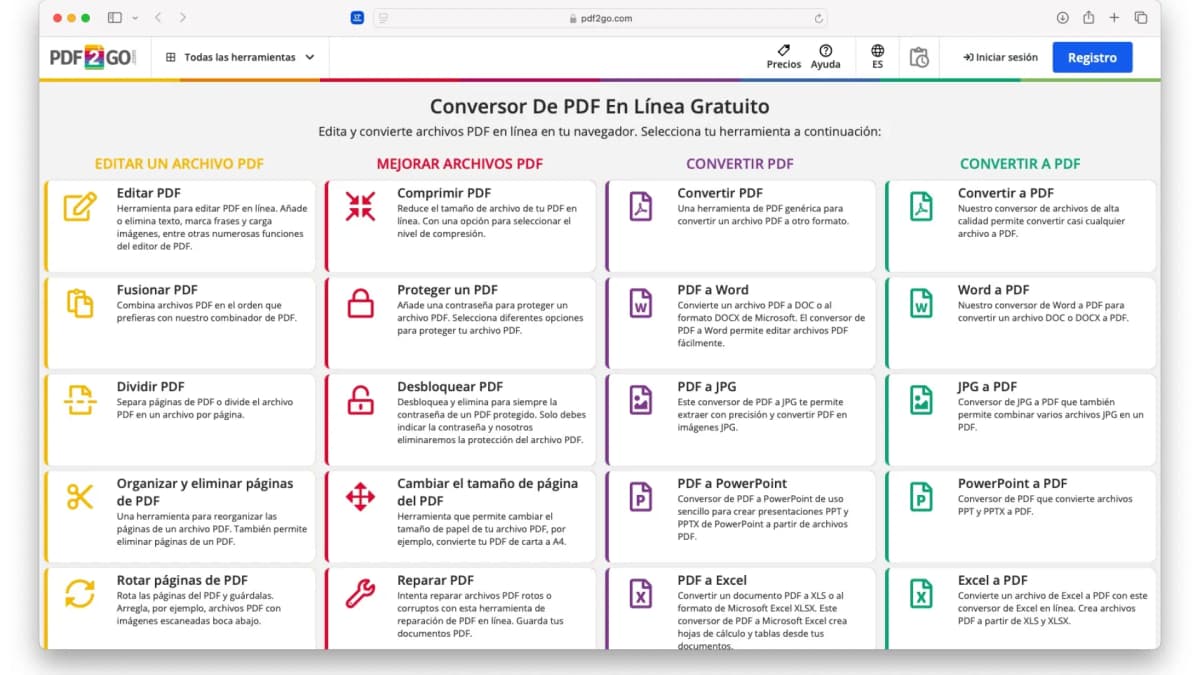Click the pdf2go.com address bar
This screenshot has height=675, width=1200.
600,18
